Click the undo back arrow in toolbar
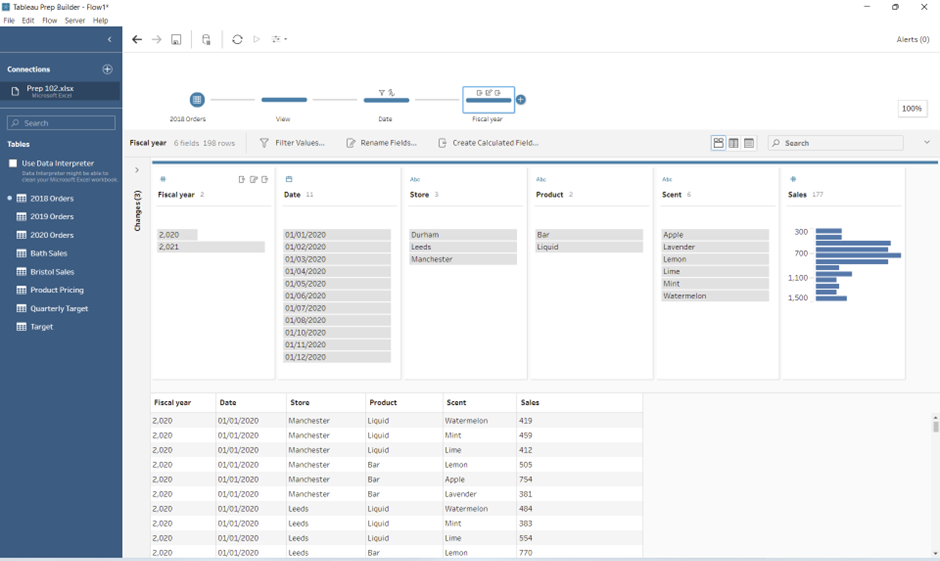This screenshot has width=940, height=561. point(137,40)
